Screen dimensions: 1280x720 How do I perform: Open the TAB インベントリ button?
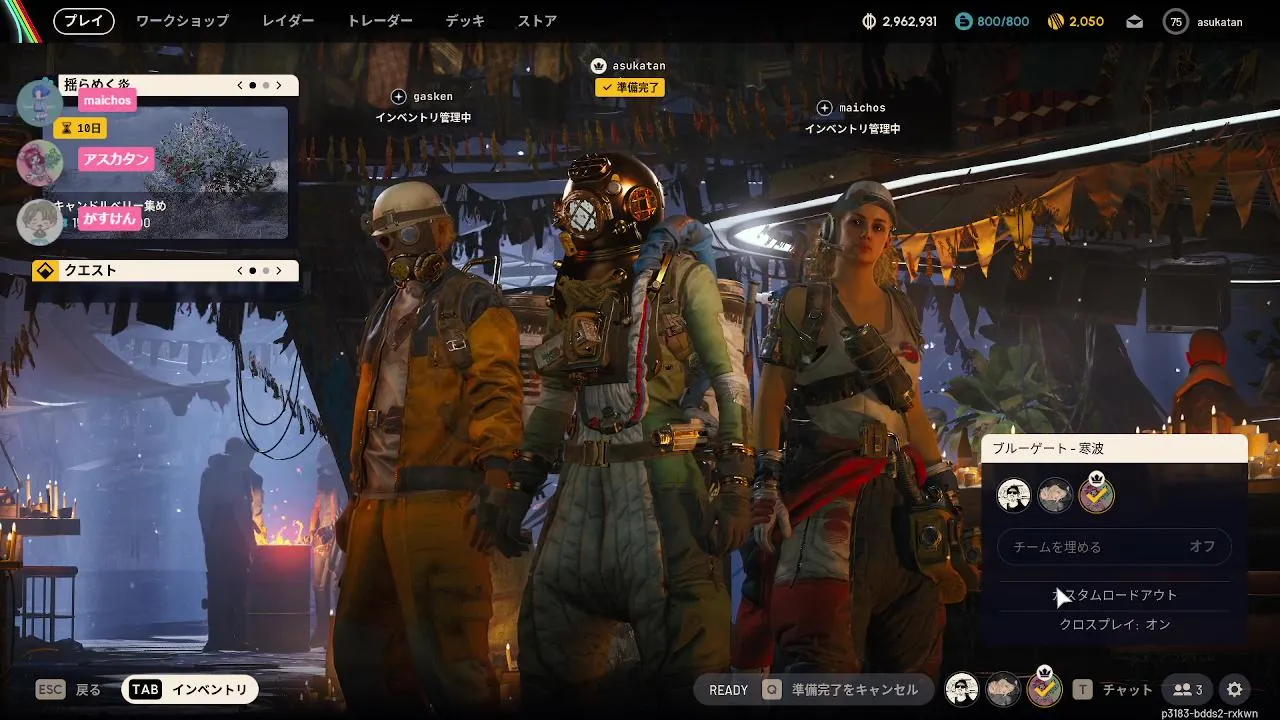tap(190, 689)
